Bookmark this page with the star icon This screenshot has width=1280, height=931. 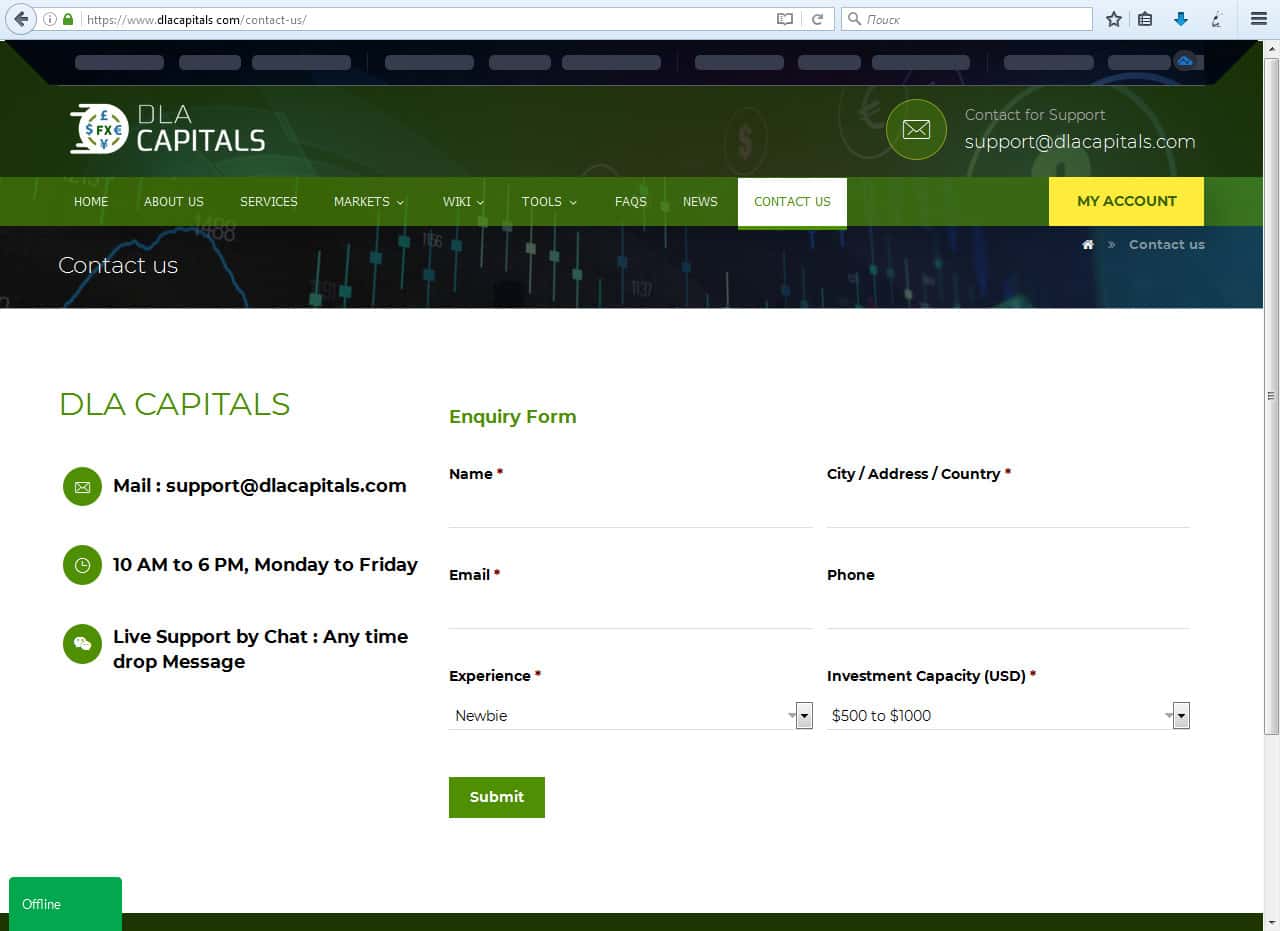pos(1114,19)
